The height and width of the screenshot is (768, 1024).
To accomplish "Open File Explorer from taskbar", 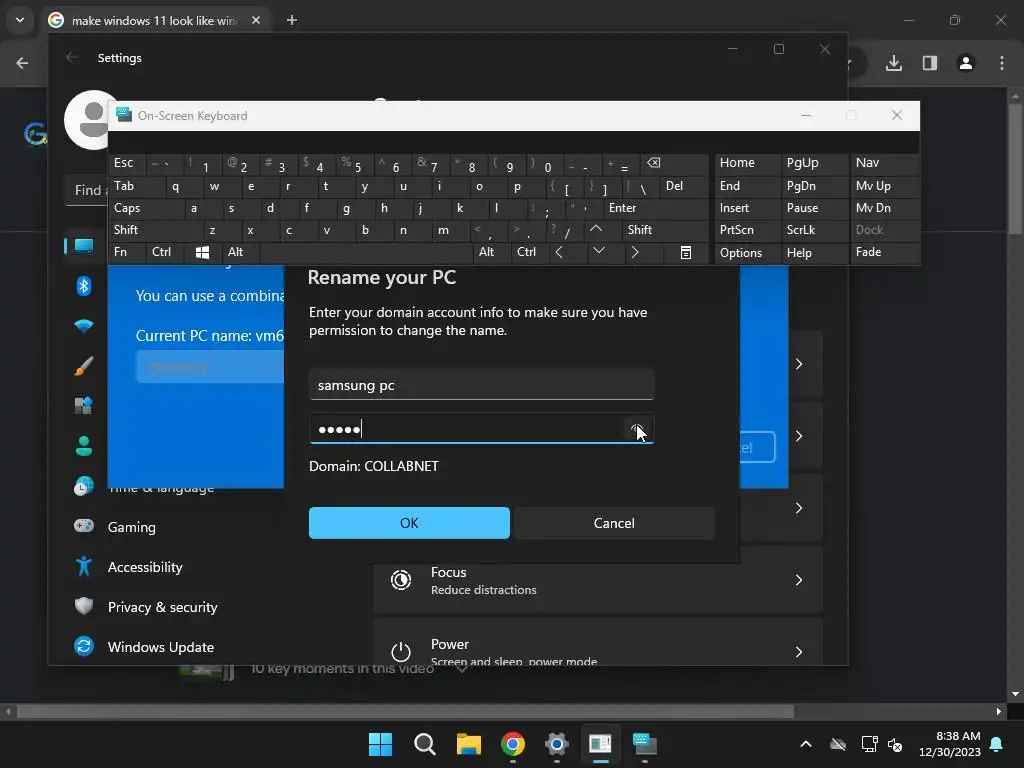I will coord(468,744).
